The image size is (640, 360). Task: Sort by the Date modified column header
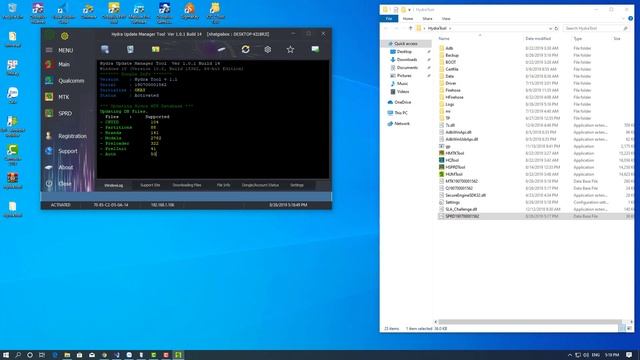pos(538,39)
